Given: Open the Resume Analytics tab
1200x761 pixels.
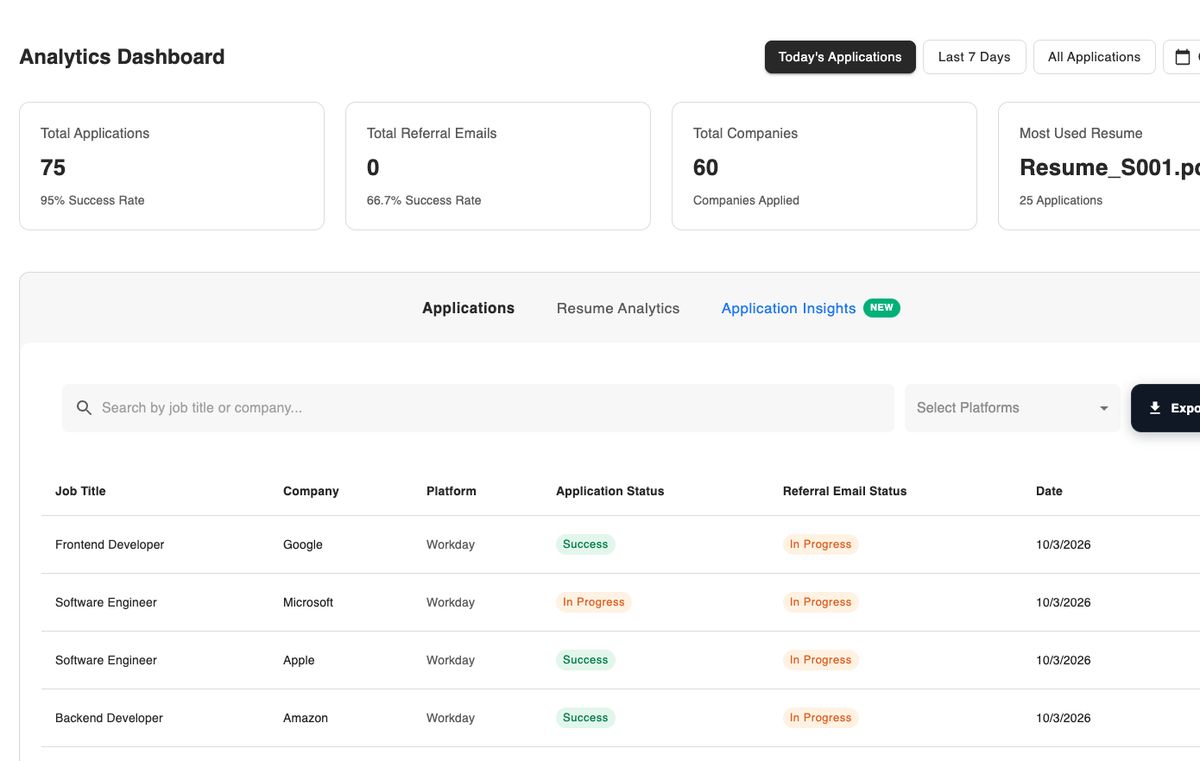Looking at the screenshot, I should tap(618, 308).
